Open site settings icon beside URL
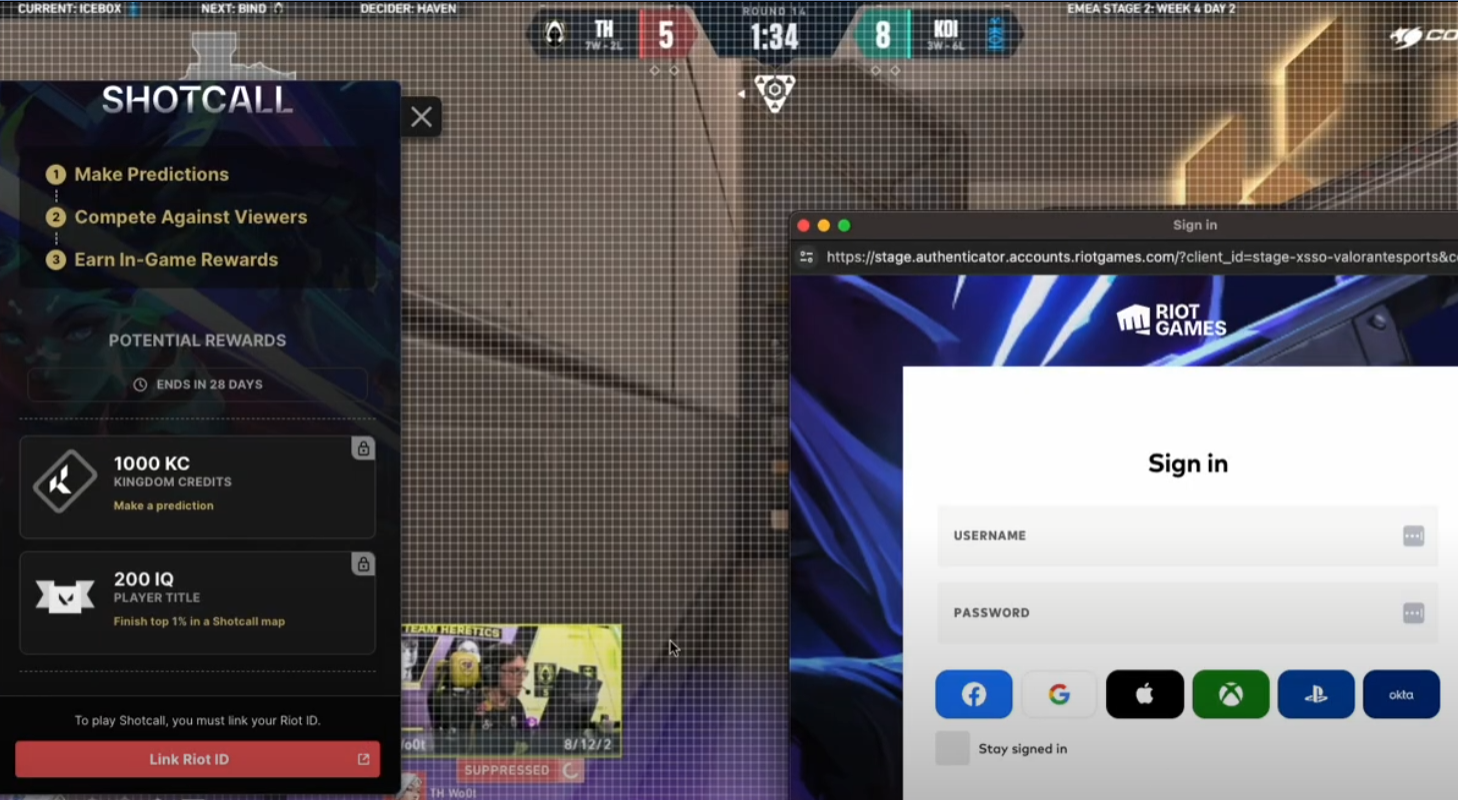Viewport: 1458px width, 800px height. tap(806, 257)
